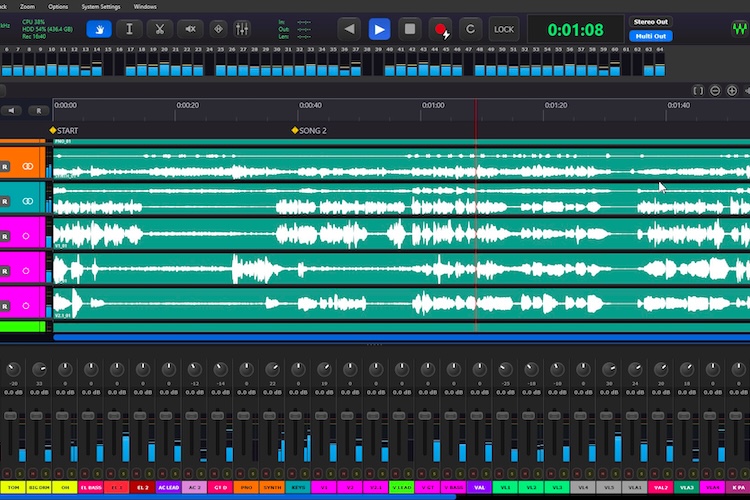Toggle stereo link icon on teal track
The image size is (750, 500).
(x=28, y=201)
